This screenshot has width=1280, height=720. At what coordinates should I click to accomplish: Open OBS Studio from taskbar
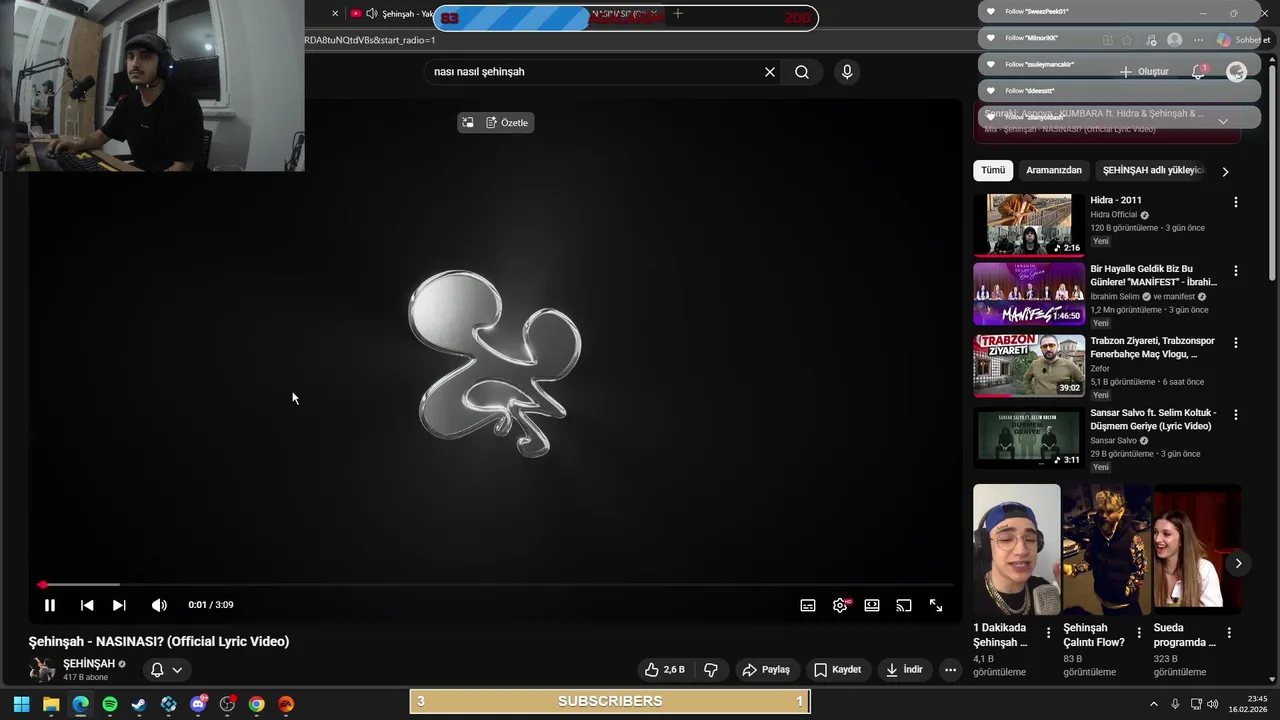[x=228, y=704]
